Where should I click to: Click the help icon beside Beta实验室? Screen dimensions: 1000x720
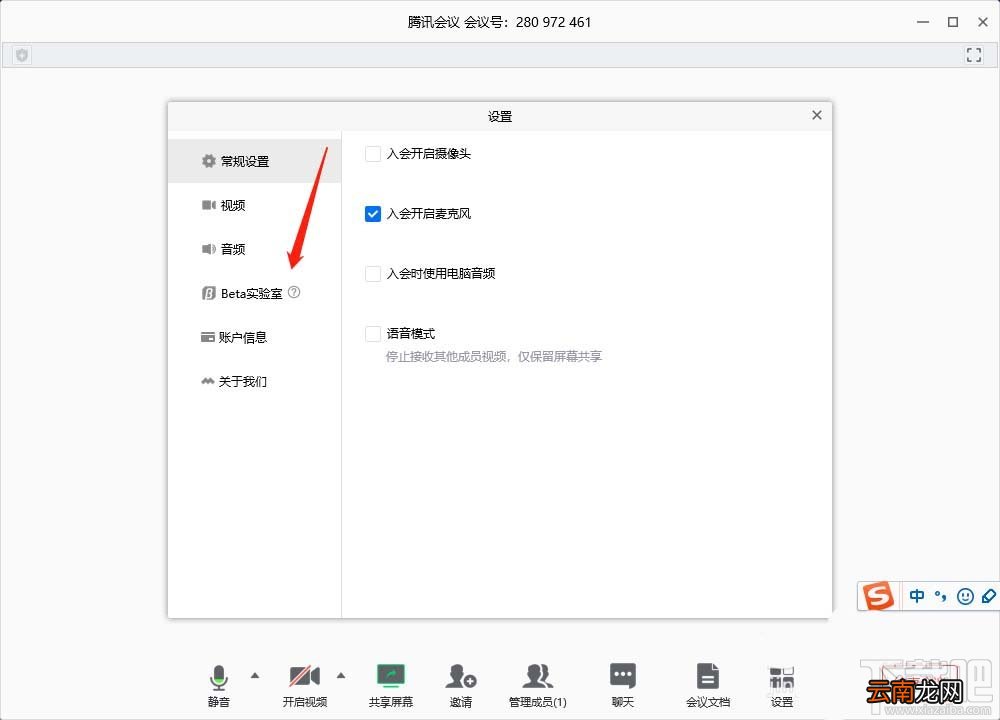pyautogui.click(x=294, y=292)
